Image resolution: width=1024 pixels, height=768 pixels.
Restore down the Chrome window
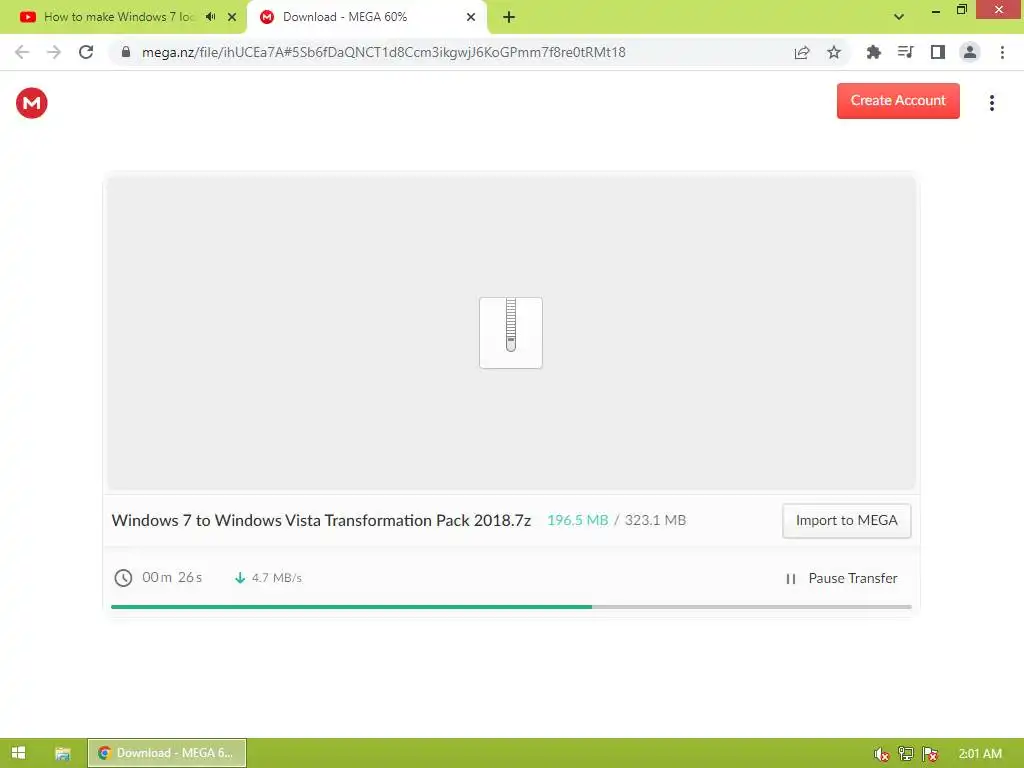(x=961, y=10)
